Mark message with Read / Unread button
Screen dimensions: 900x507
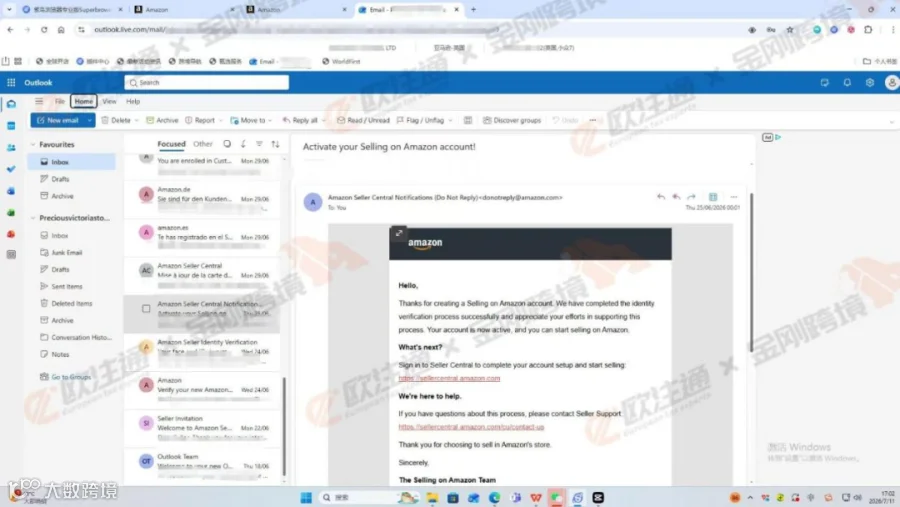point(363,121)
